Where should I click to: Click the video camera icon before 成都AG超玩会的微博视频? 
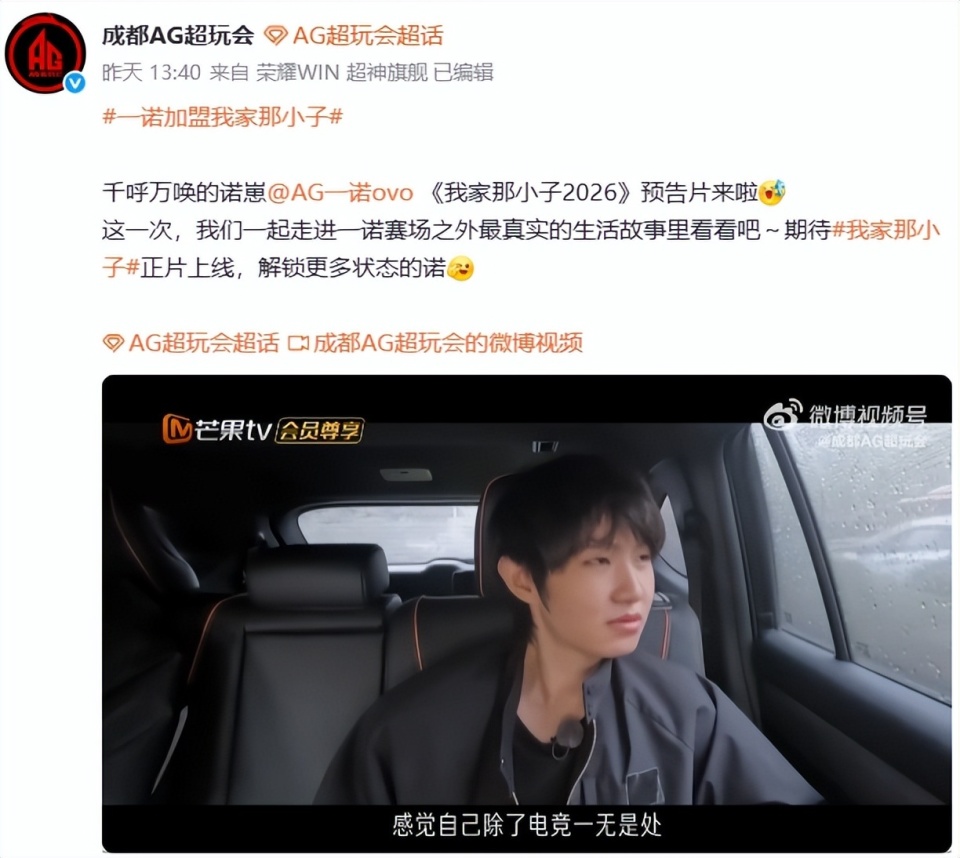click(298, 343)
